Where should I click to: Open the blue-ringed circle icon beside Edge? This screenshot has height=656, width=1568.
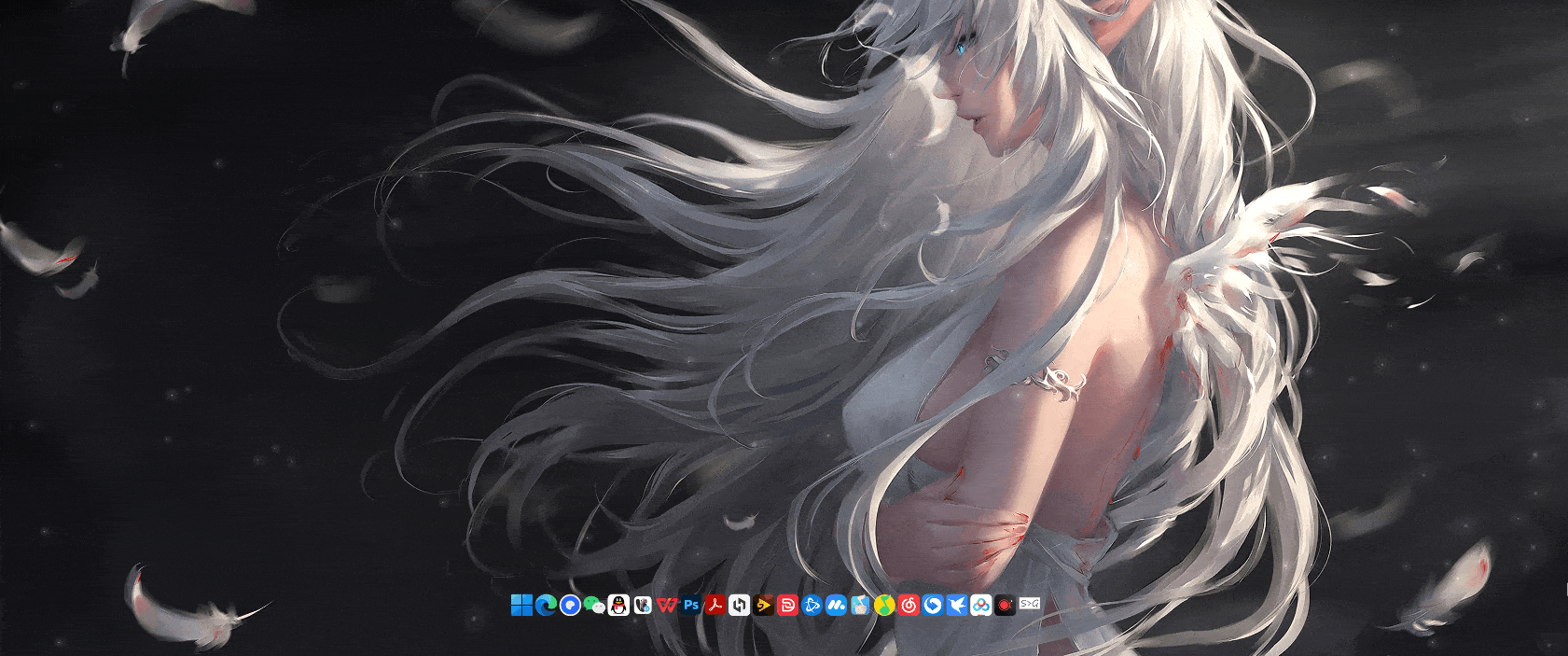pyautogui.click(x=570, y=605)
